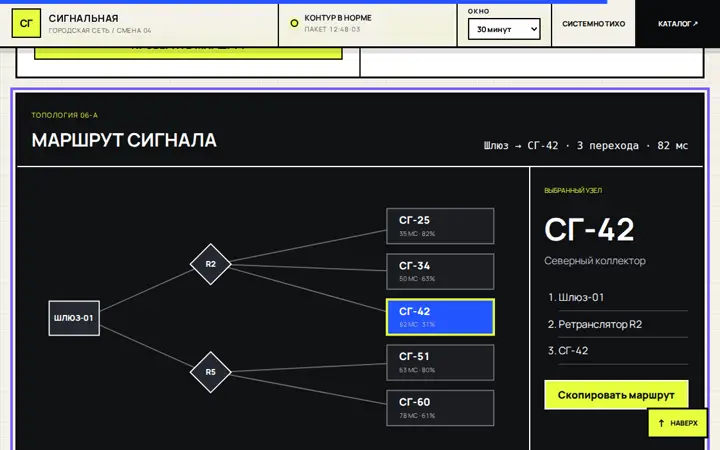Click the Городская сеть / Смена 04 subtitle
The image size is (720, 450).
(100, 31)
